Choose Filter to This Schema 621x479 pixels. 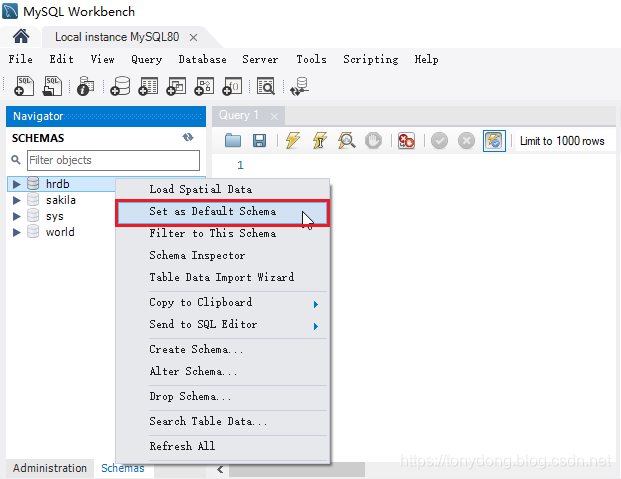pyautogui.click(x=222, y=233)
